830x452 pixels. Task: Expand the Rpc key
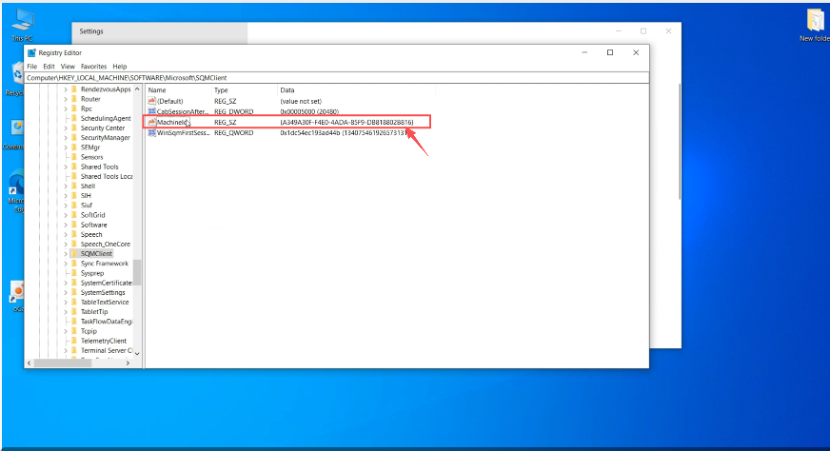click(66, 109)
